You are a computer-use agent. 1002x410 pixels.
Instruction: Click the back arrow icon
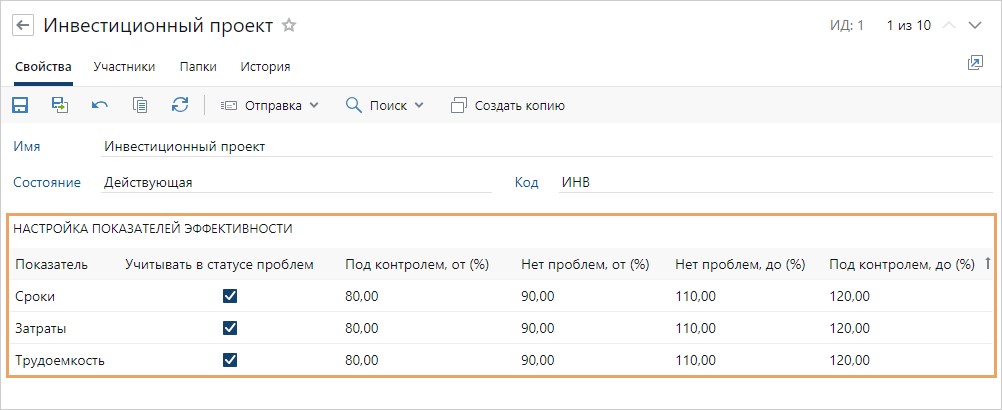(22, 26)
